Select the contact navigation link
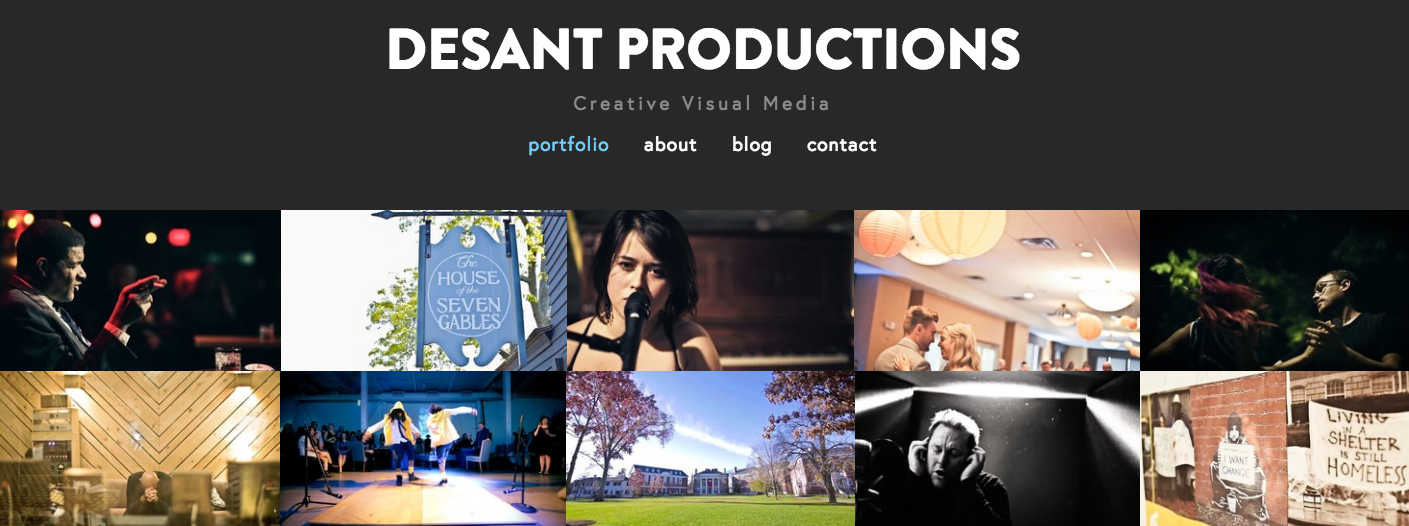 click(x=842, y=145)
